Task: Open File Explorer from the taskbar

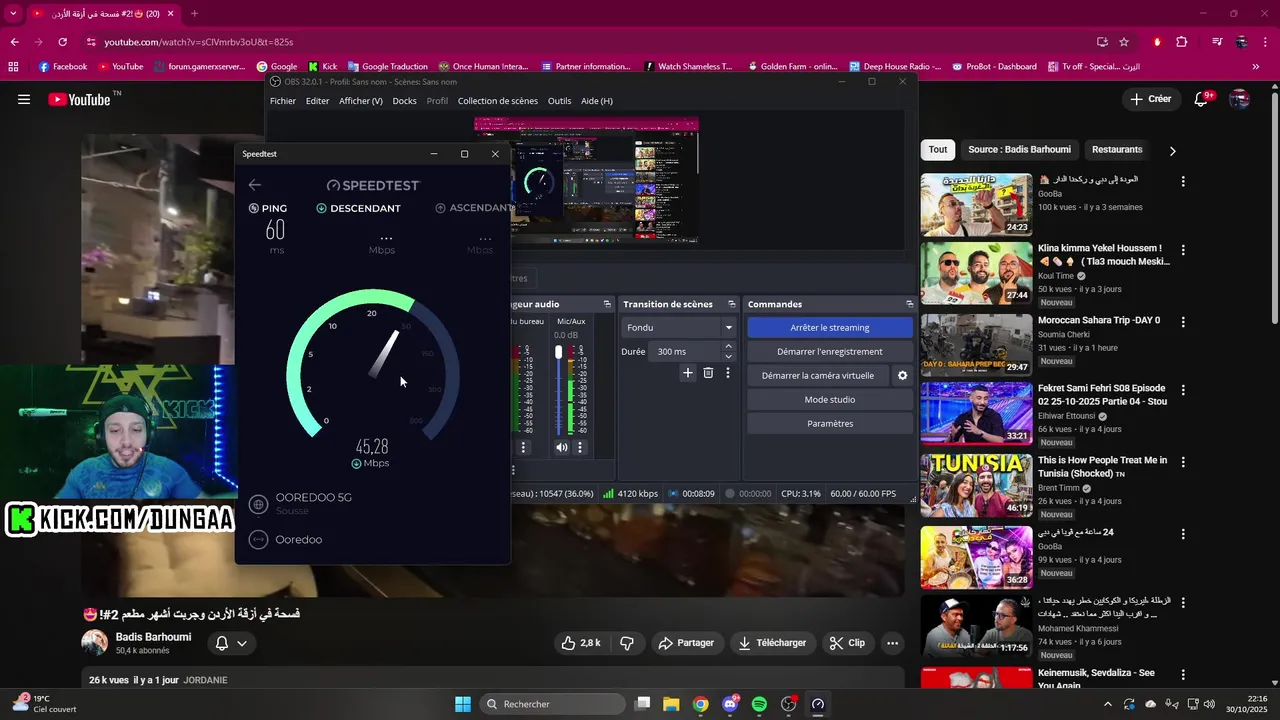Action: (671, 704)
